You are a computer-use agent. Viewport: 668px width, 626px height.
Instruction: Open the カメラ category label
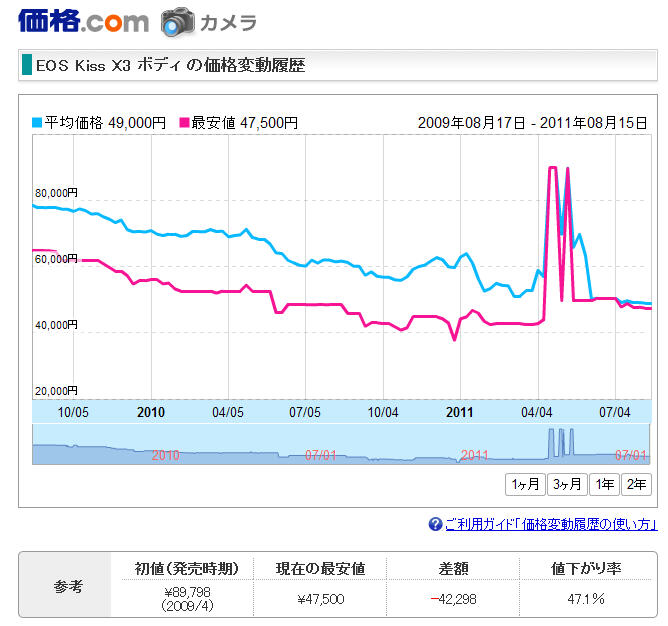(228, 23)
